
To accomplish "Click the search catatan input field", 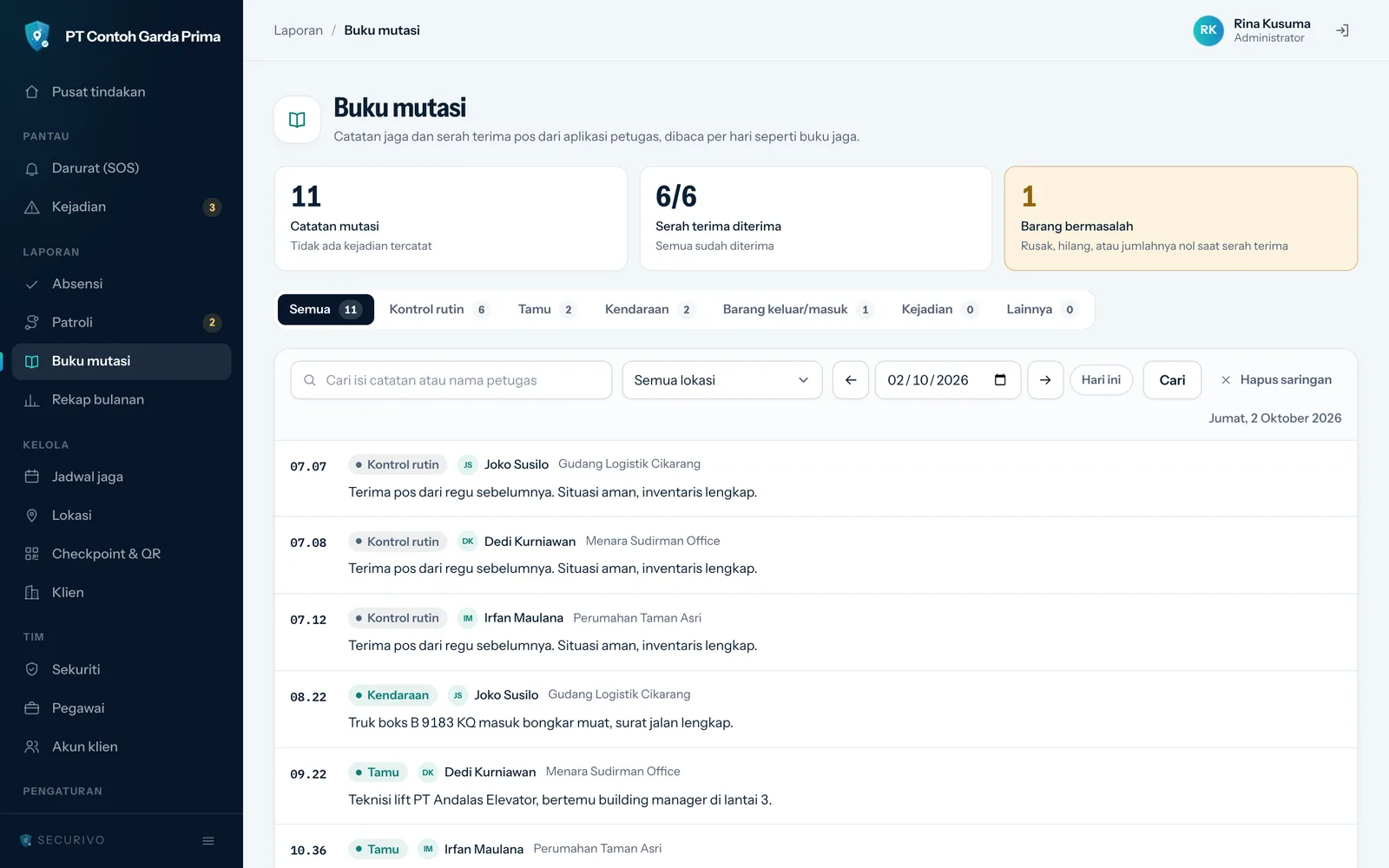I will (451, 380).
